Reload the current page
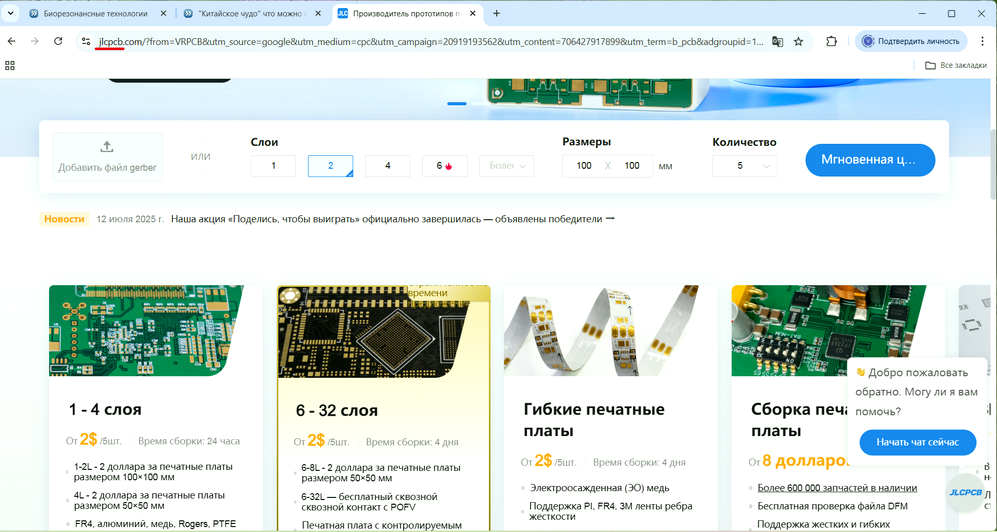The image size is (997, 532). tap(58, 41)
